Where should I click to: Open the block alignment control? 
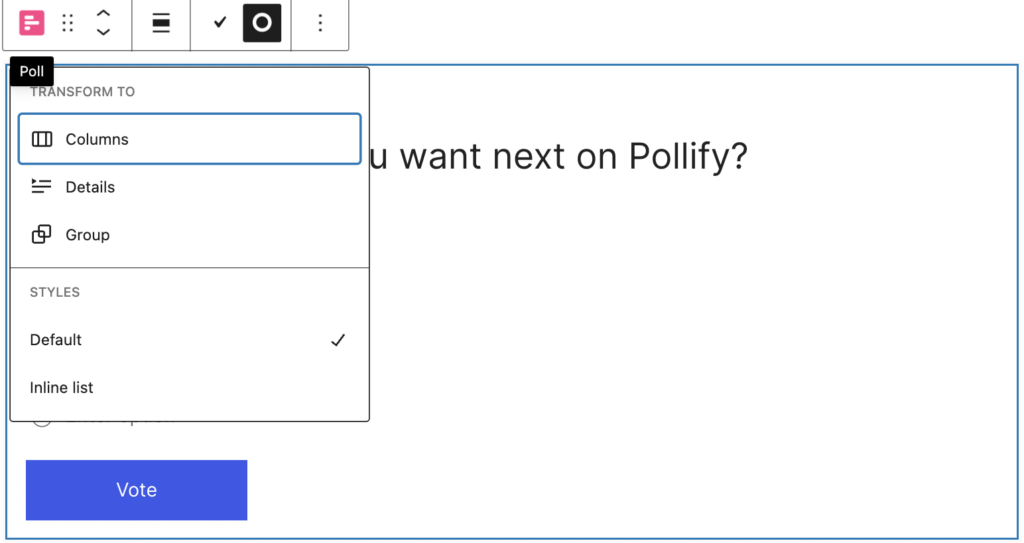tap(161, 23)
